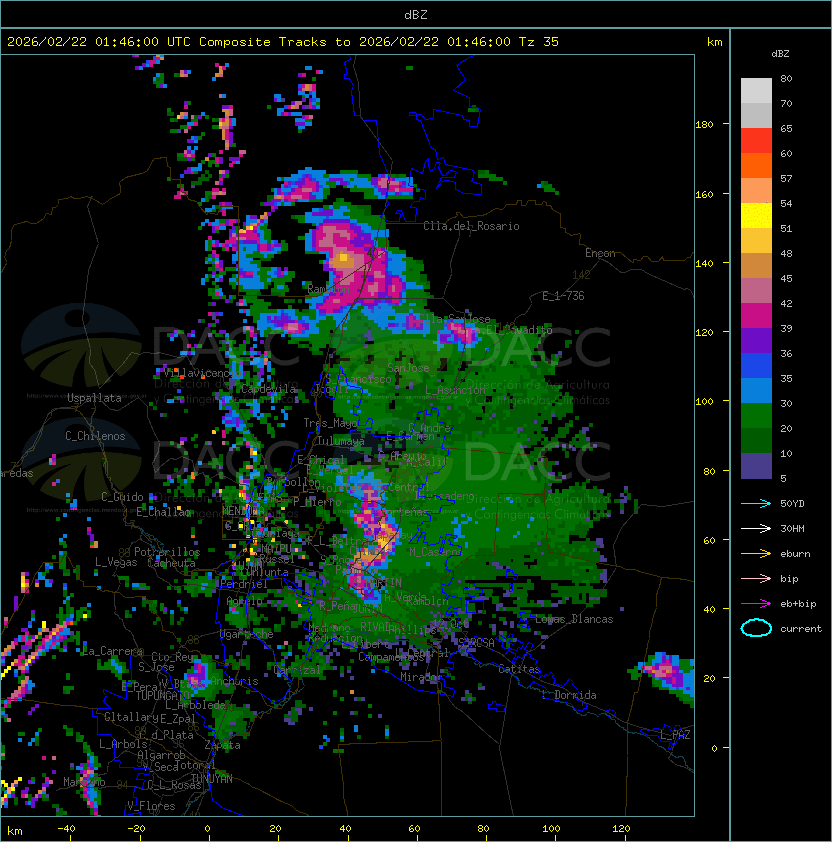Select the indigo 10-5 dBZ swatch
The width and height of the screenshot is (832, 842).
(756, 466)
